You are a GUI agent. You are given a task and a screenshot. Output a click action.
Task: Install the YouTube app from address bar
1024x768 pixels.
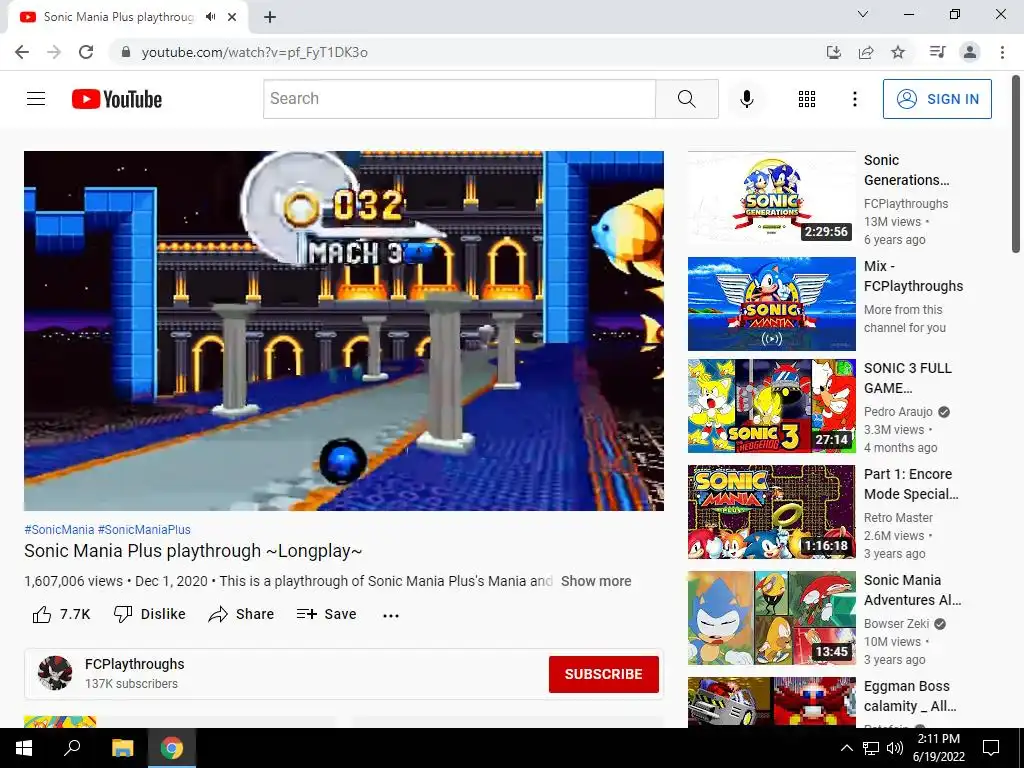coord(833,52)
